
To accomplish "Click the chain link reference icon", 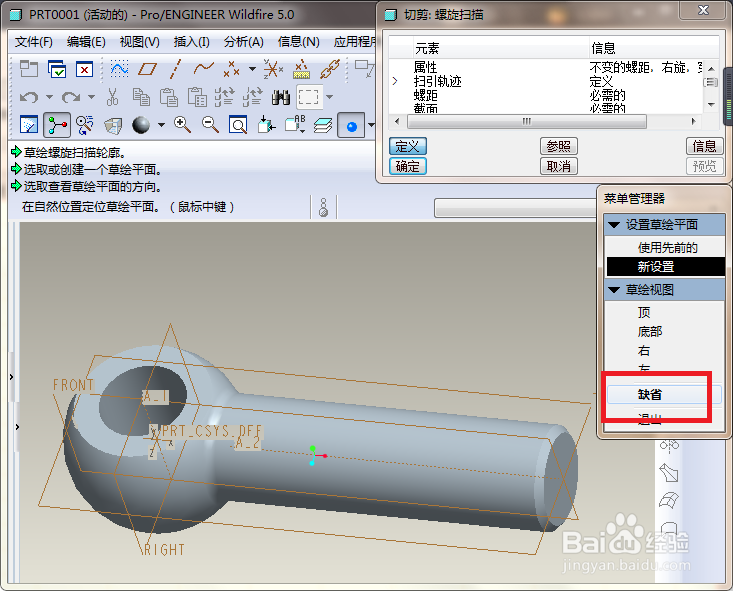I will click(330, 69).
